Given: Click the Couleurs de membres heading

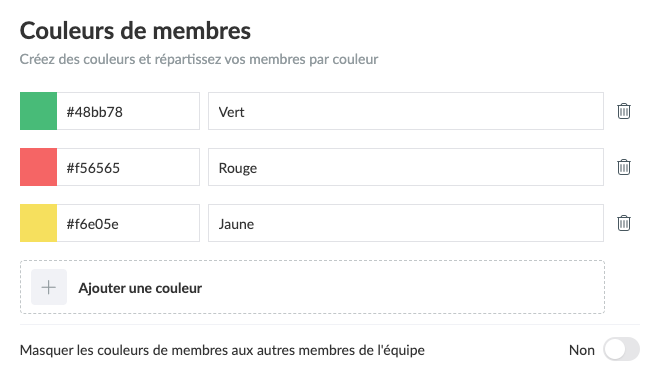Looking at the screenshot, I should 135,31.
